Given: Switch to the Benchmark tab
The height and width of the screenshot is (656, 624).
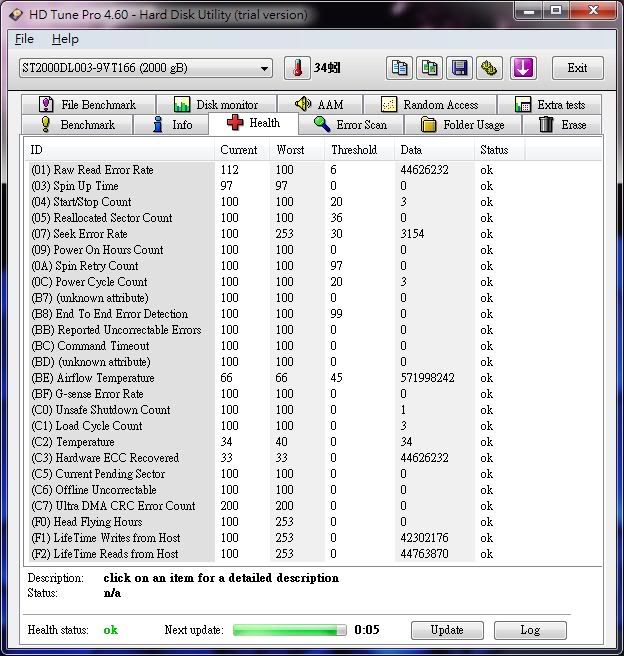Looking at the screenshot, I should pyautogui.click(x=77, y=125).
